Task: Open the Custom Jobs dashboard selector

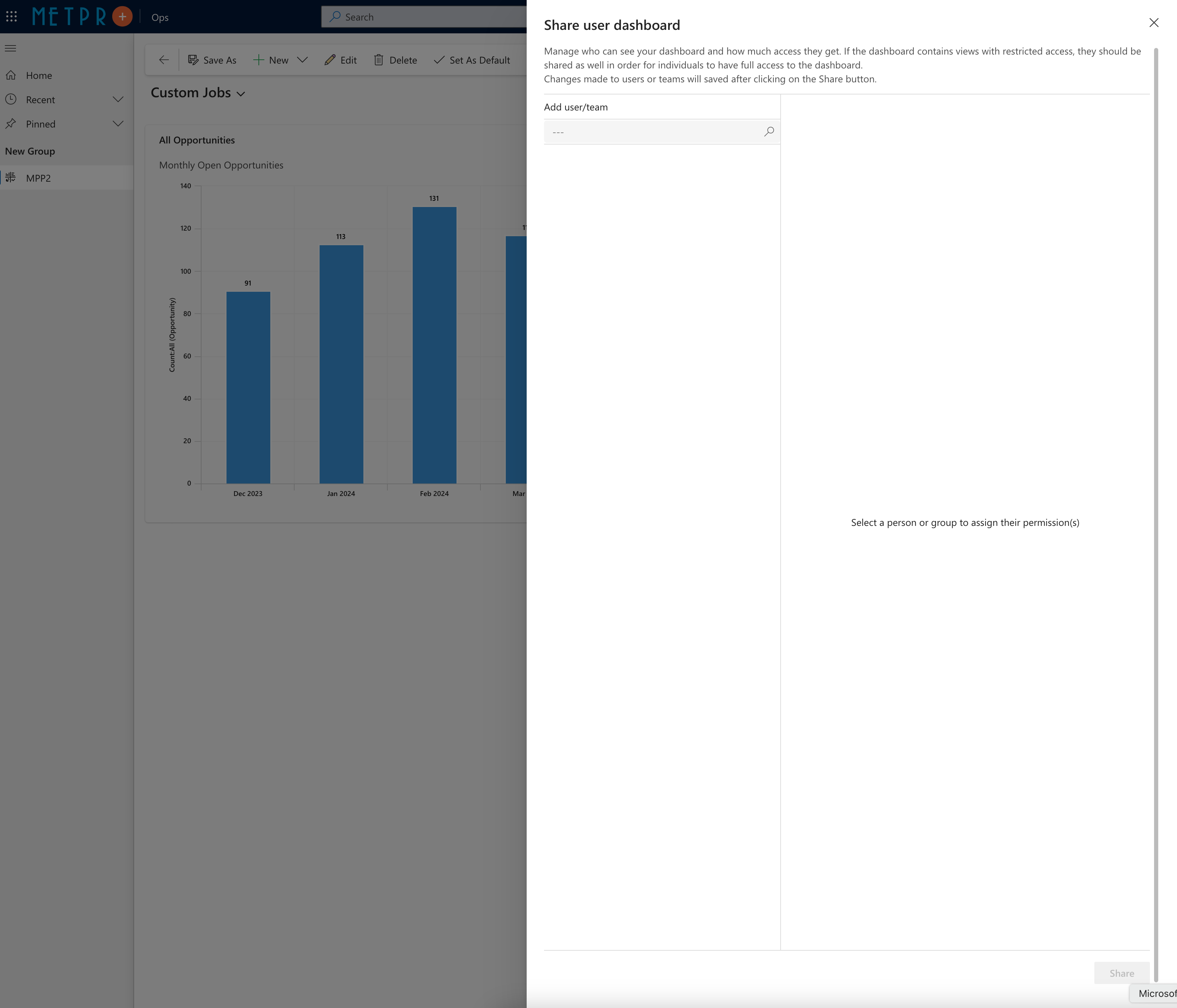Action: point(198,93)
